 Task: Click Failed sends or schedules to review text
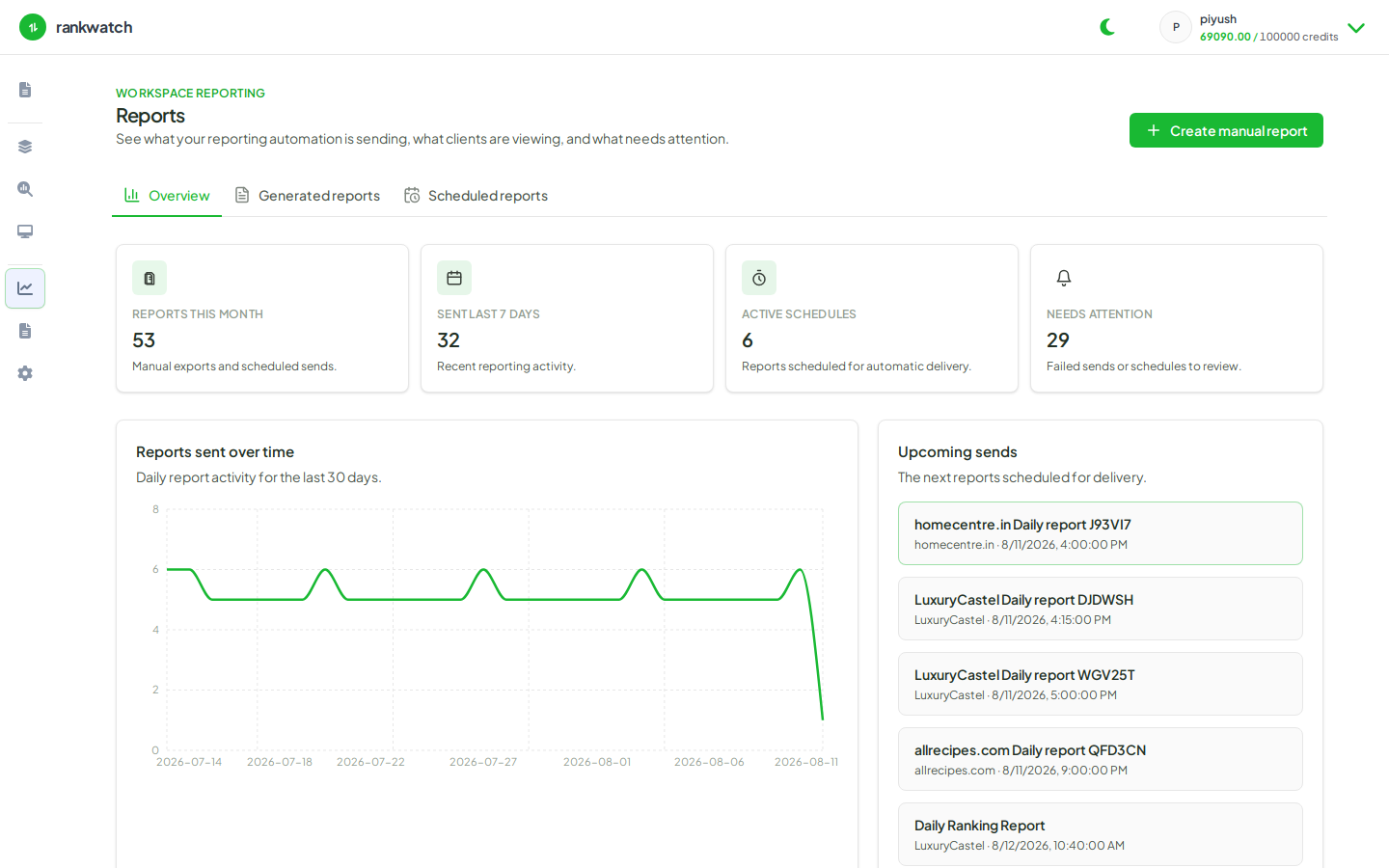pyautogui.click(x=1144, y=366)
